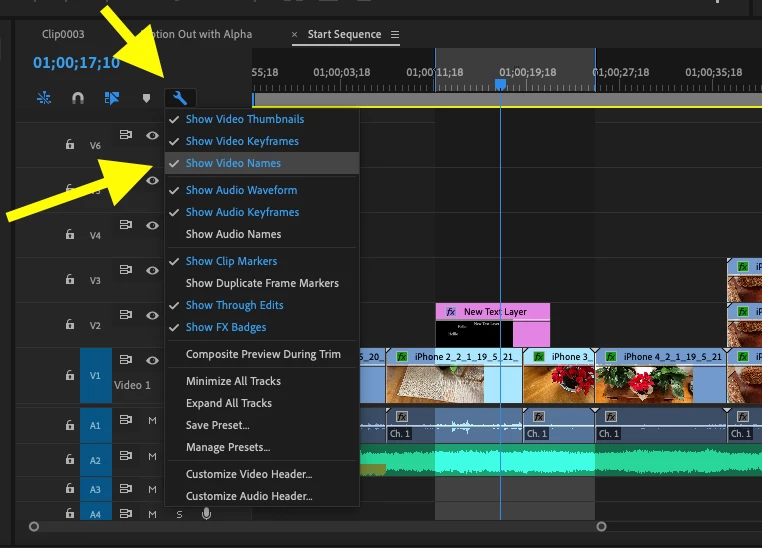Toggle sync lock on track V2
762x548 pixels.
[126, 315]
